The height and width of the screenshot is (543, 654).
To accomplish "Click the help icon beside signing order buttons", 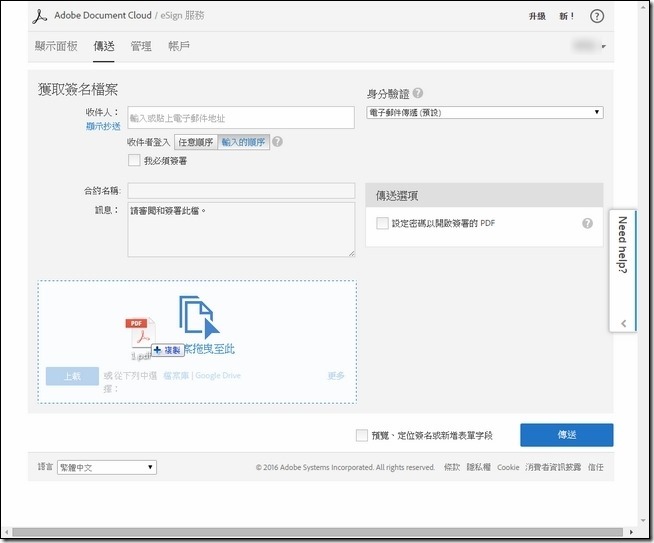I will [277, 142].
